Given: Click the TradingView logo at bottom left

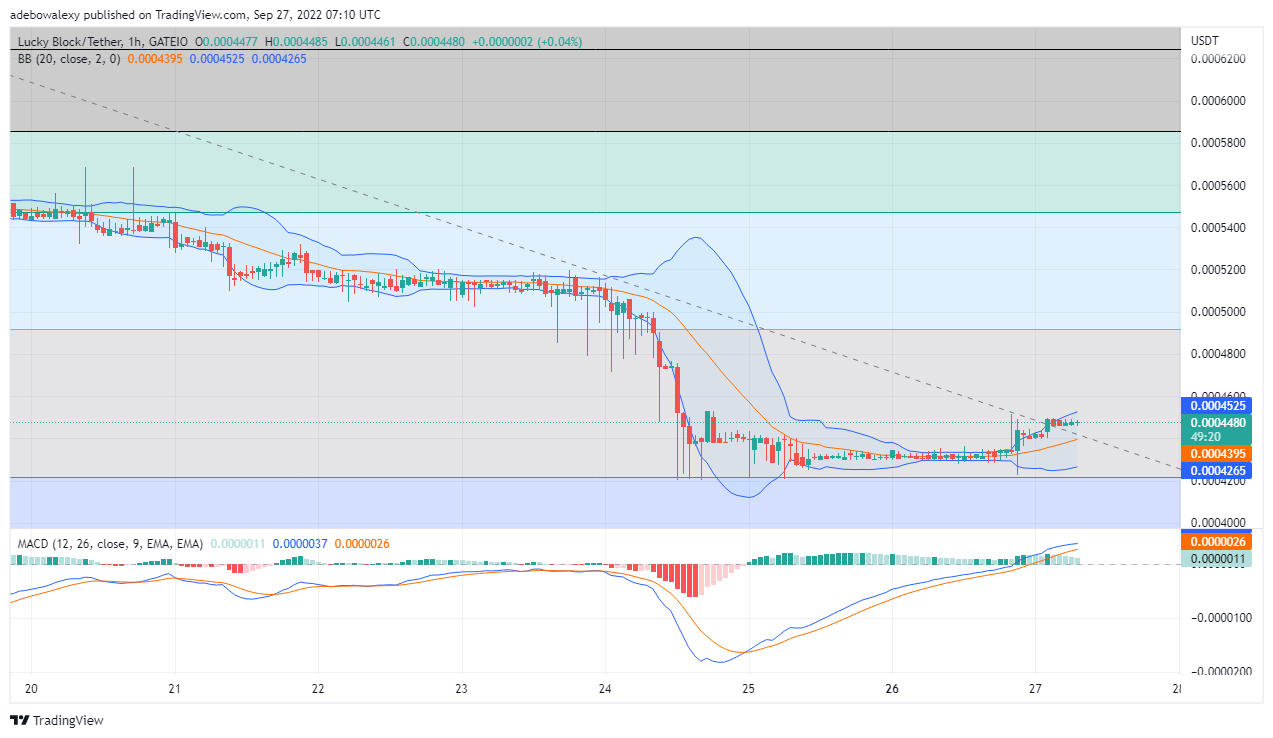Looking at the screenshot, I should click(x=57, y=720).
